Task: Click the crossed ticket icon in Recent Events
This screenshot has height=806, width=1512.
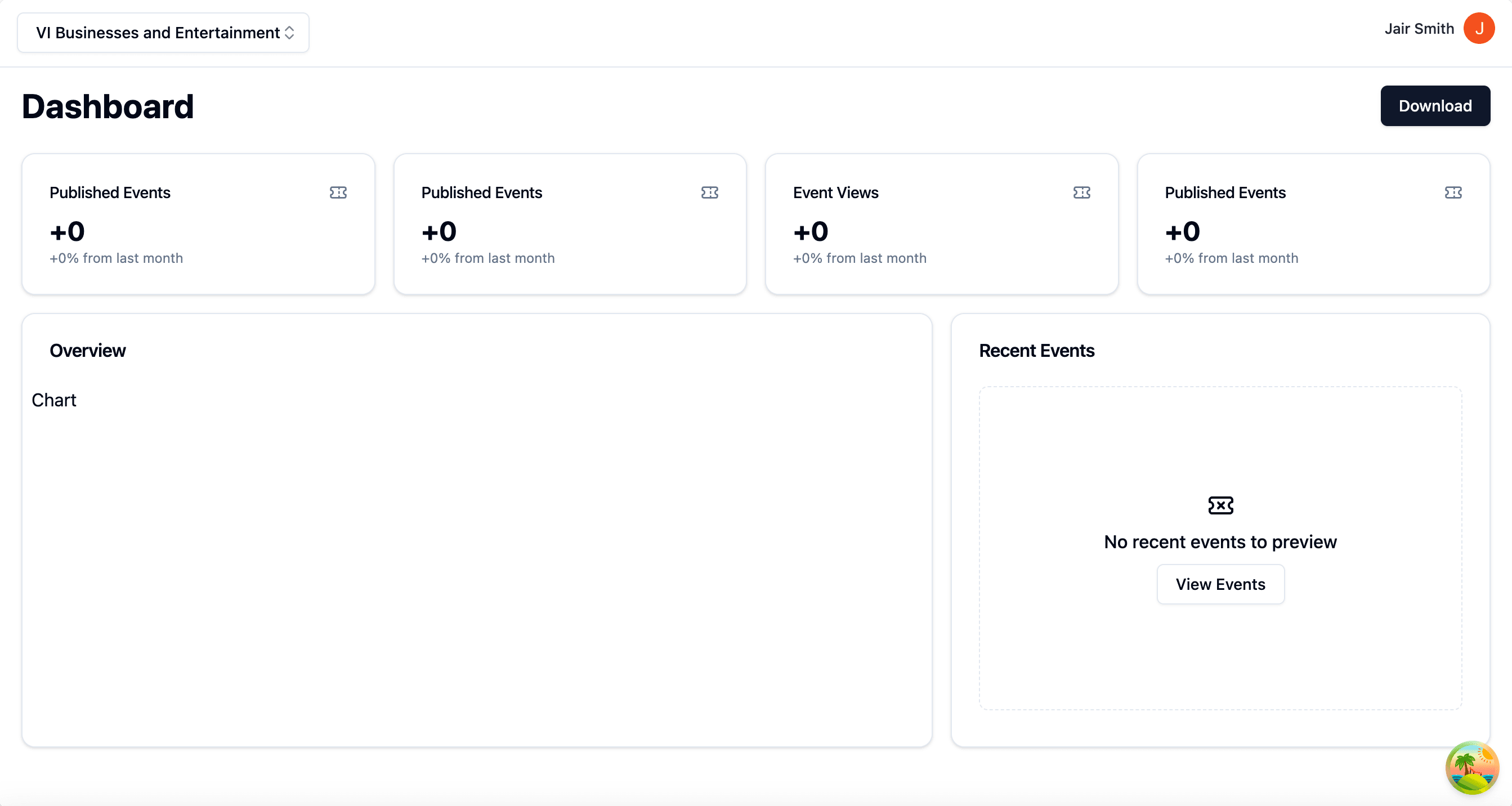Action: (1221, 505)
